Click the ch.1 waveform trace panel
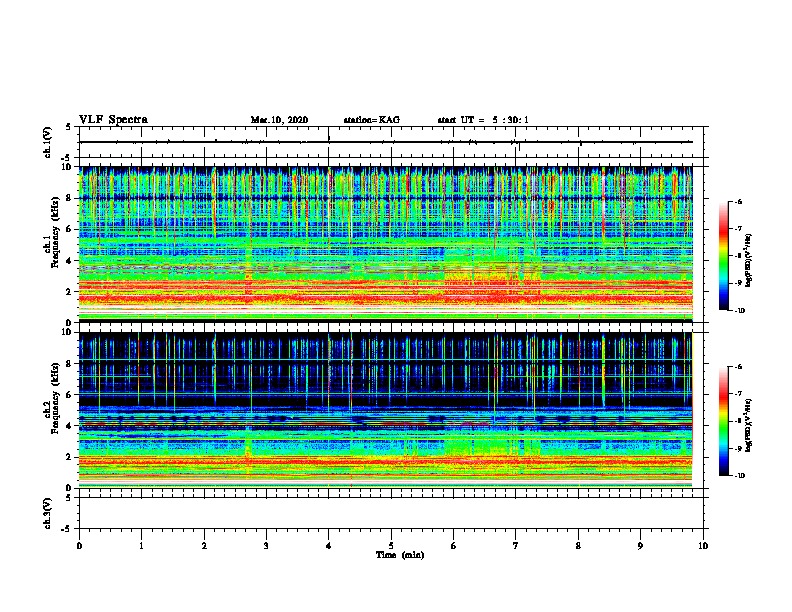792x612 pixels. tap(391, 142)
